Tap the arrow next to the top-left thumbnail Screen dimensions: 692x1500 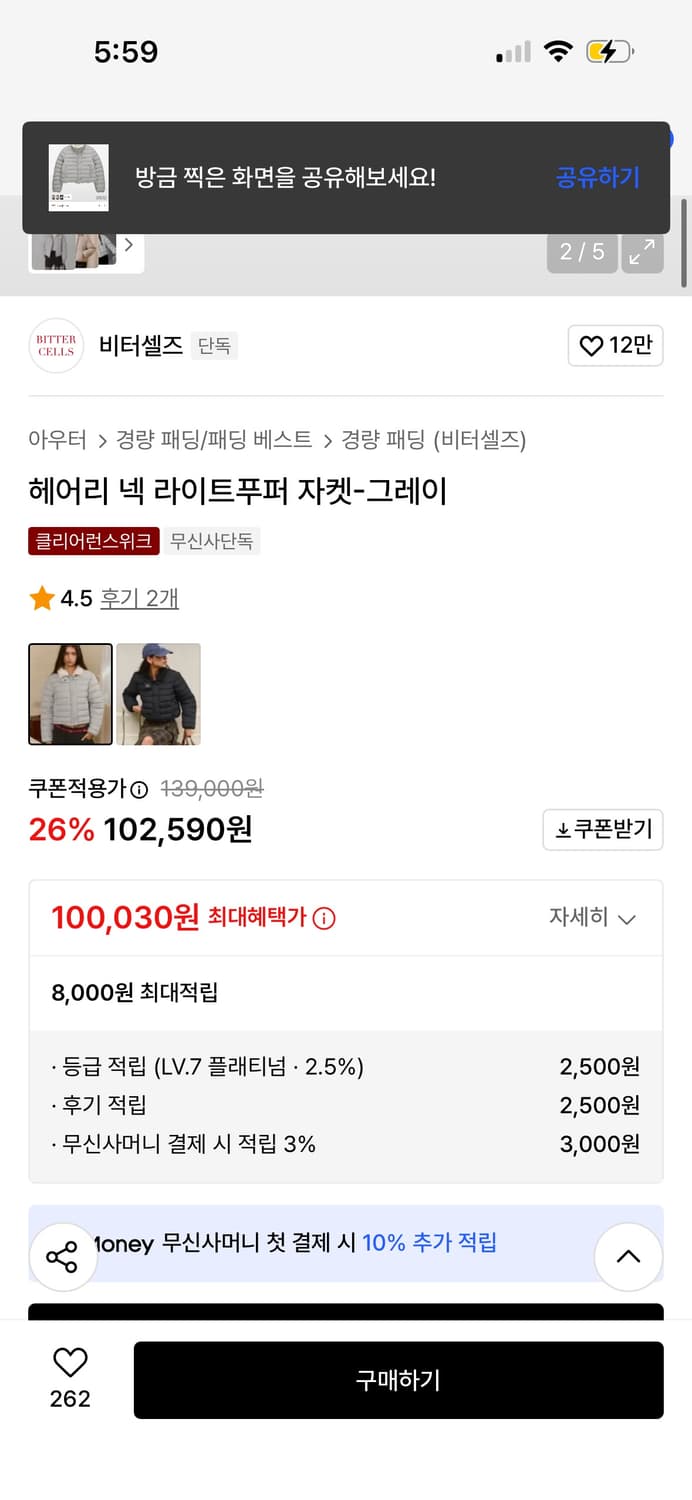(x=128, y=242)
